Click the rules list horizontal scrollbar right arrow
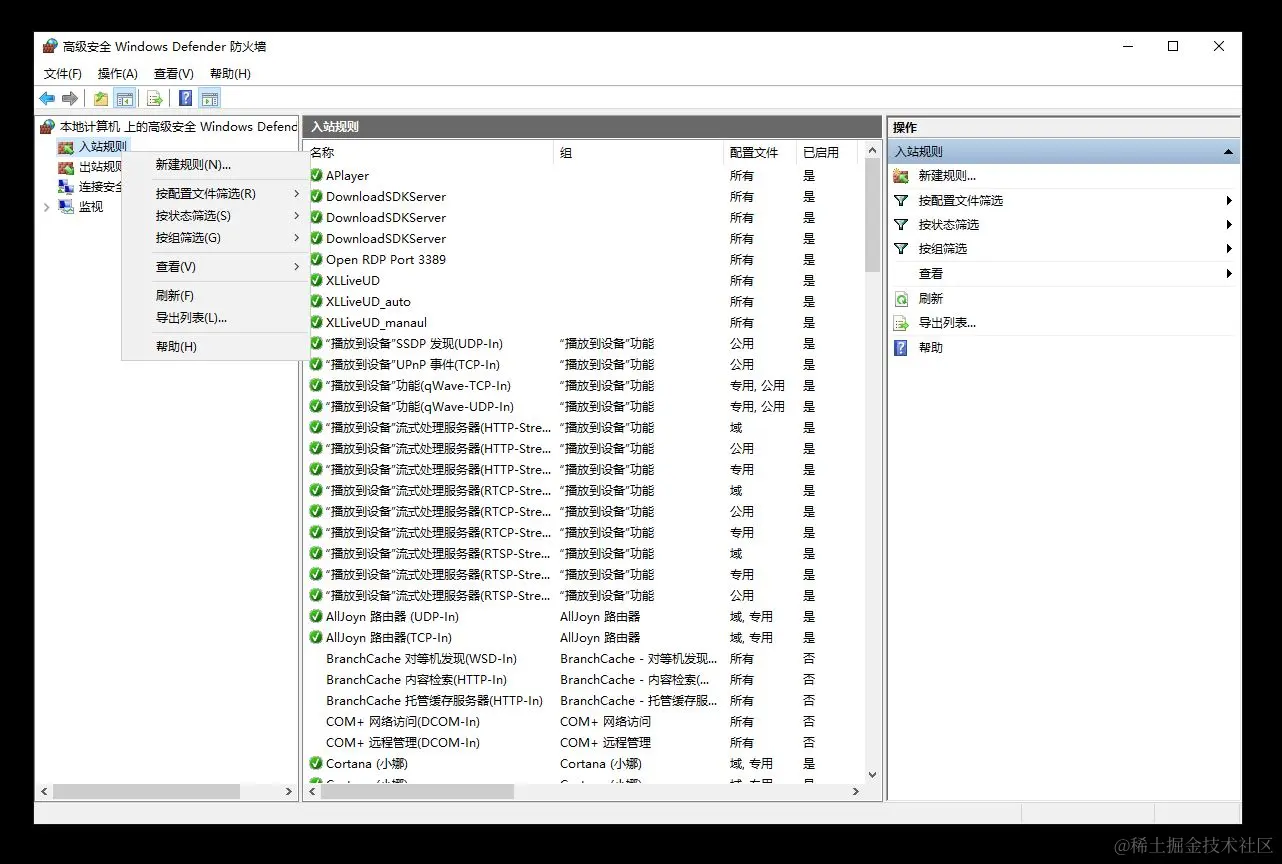 [x=855, y=791]
